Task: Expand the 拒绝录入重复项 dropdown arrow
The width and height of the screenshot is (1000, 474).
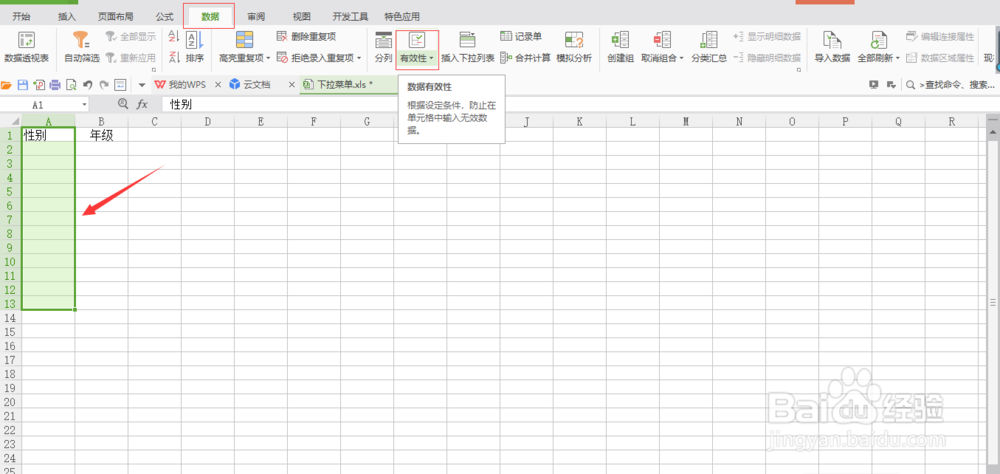Action: (x=359, y=58)
